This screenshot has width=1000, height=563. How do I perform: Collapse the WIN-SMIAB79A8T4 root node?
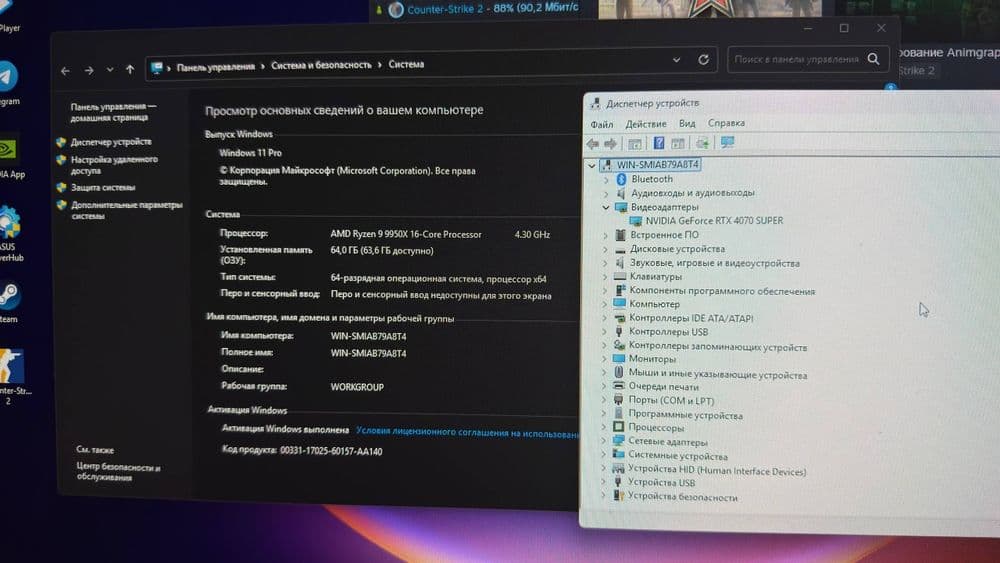pyautogui.click(x=592, y=166)
